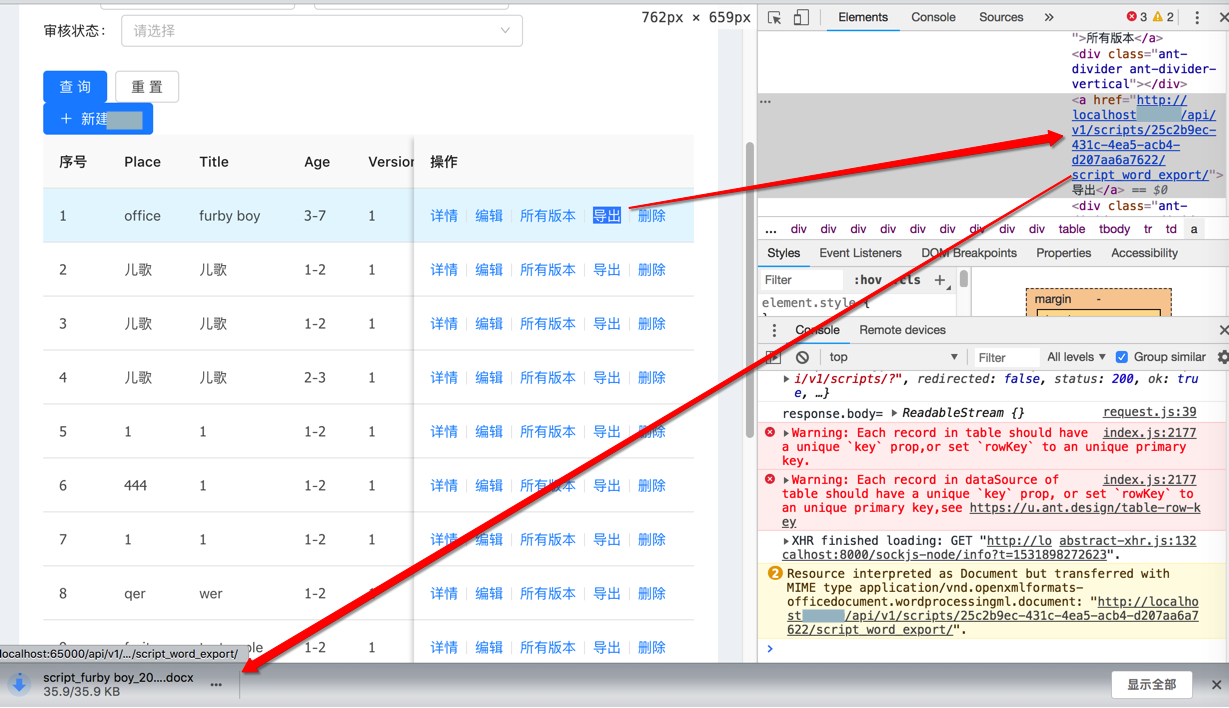Image resolution: width=1229 pixels, height=708 pixels.
Task: Open the console drawer three-dot menu
Action: pyautogui.click(x=774, y=330)
